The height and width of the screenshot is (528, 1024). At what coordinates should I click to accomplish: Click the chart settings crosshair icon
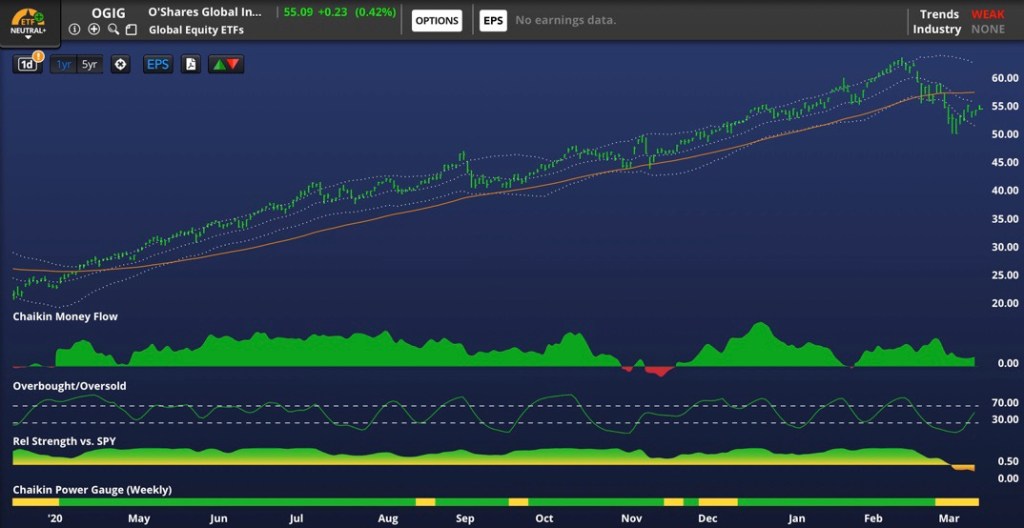tap(121, 65)
